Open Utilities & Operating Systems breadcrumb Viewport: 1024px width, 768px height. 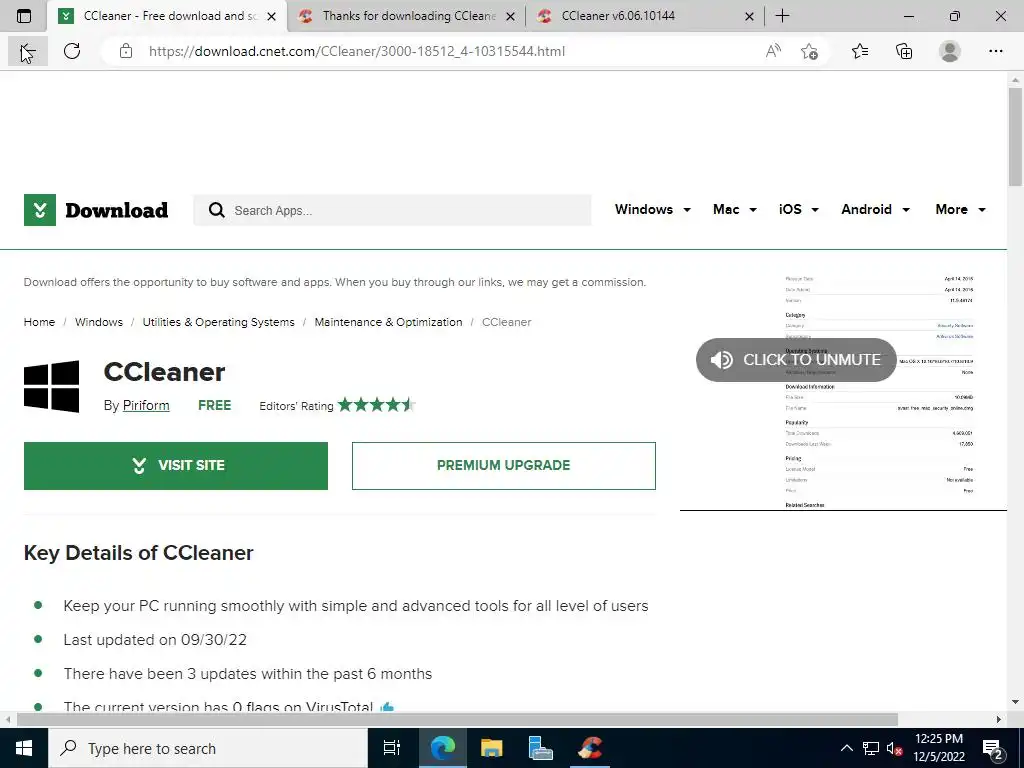(x=218, y=322)
